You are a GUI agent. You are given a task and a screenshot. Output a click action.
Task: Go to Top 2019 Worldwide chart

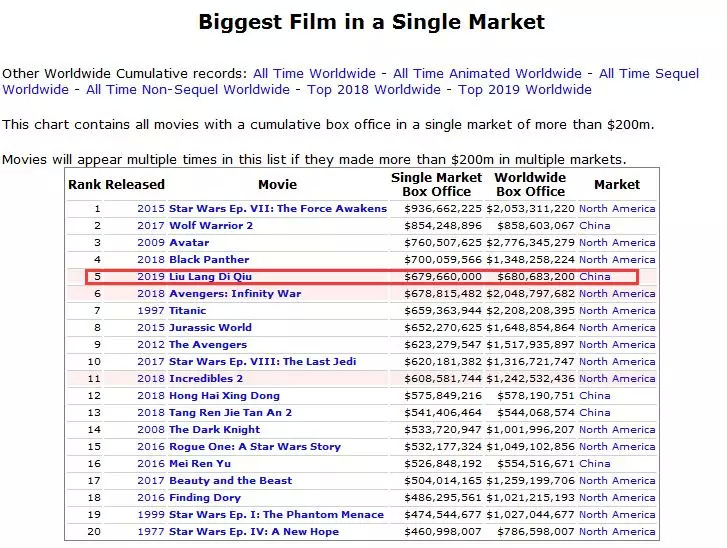click(x=525, y=90)
